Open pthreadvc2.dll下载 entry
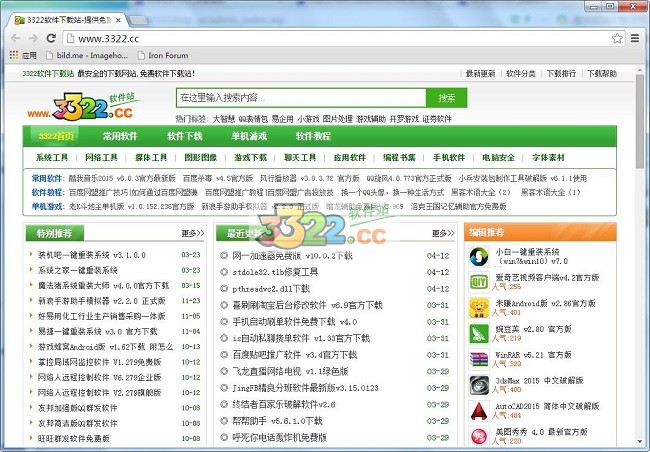 [x=271, y=289]
